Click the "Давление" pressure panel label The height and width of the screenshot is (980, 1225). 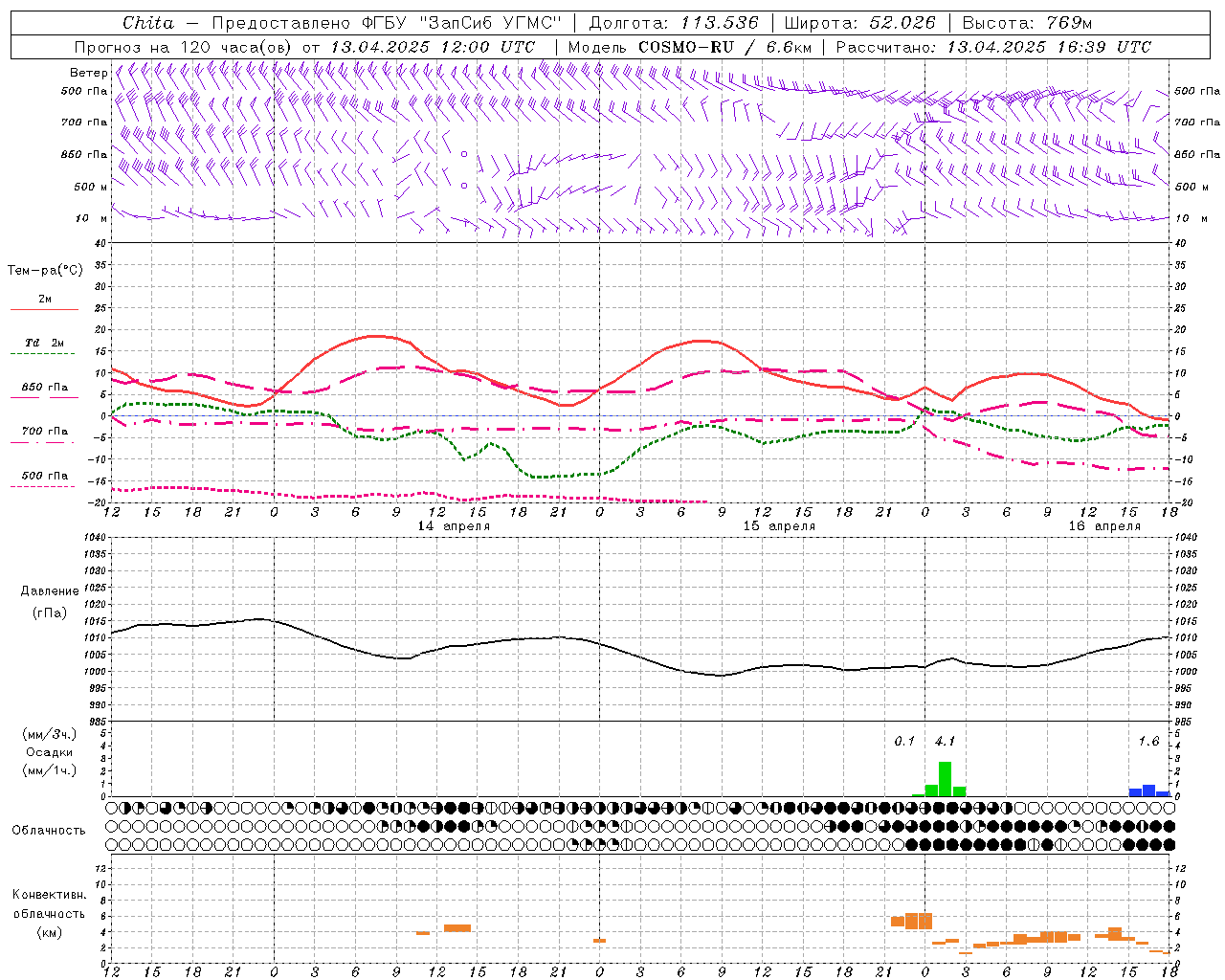(49, 591)
